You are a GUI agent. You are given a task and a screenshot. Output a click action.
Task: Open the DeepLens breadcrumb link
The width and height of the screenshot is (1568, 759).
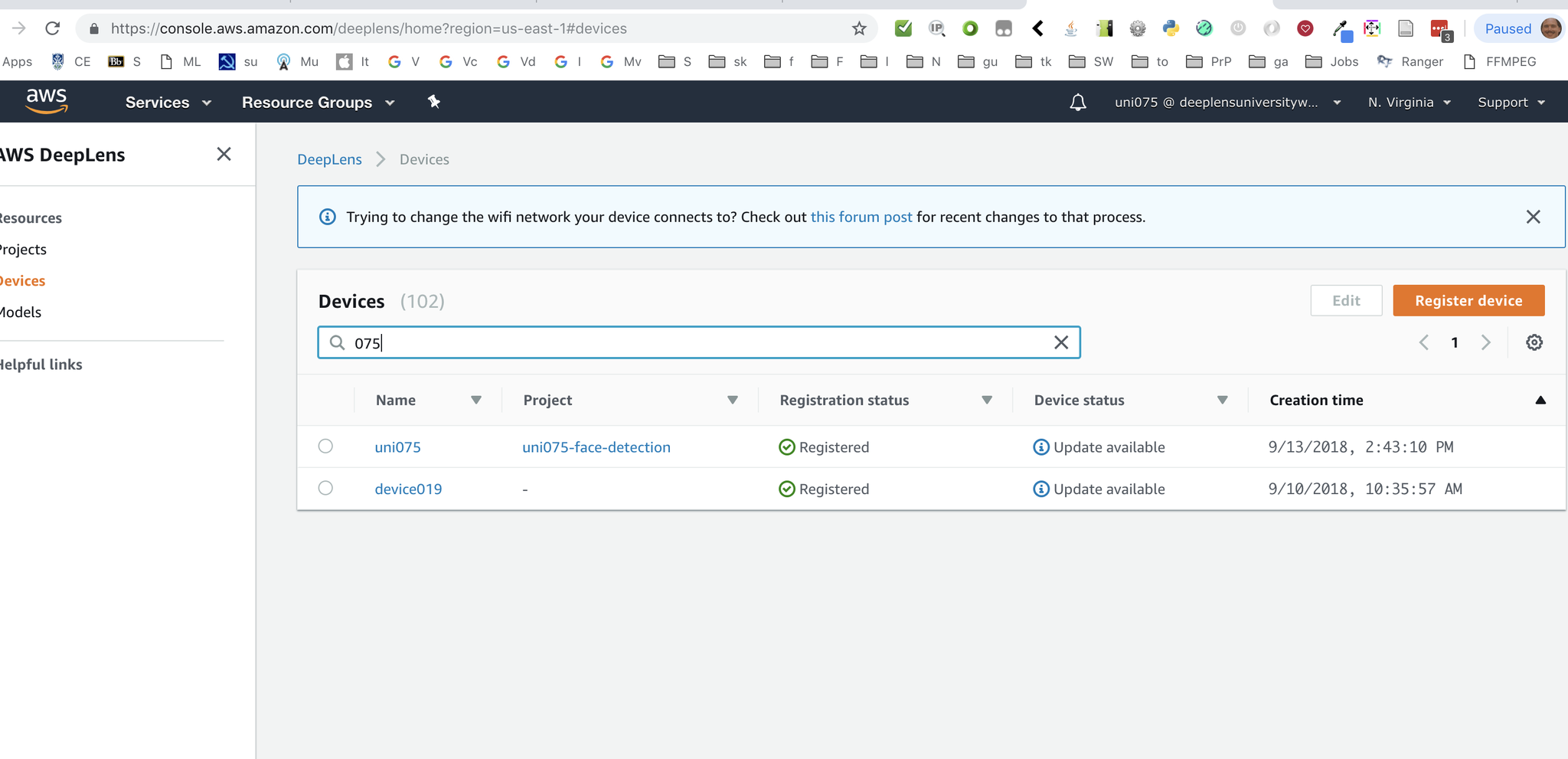tap(329, 159)
